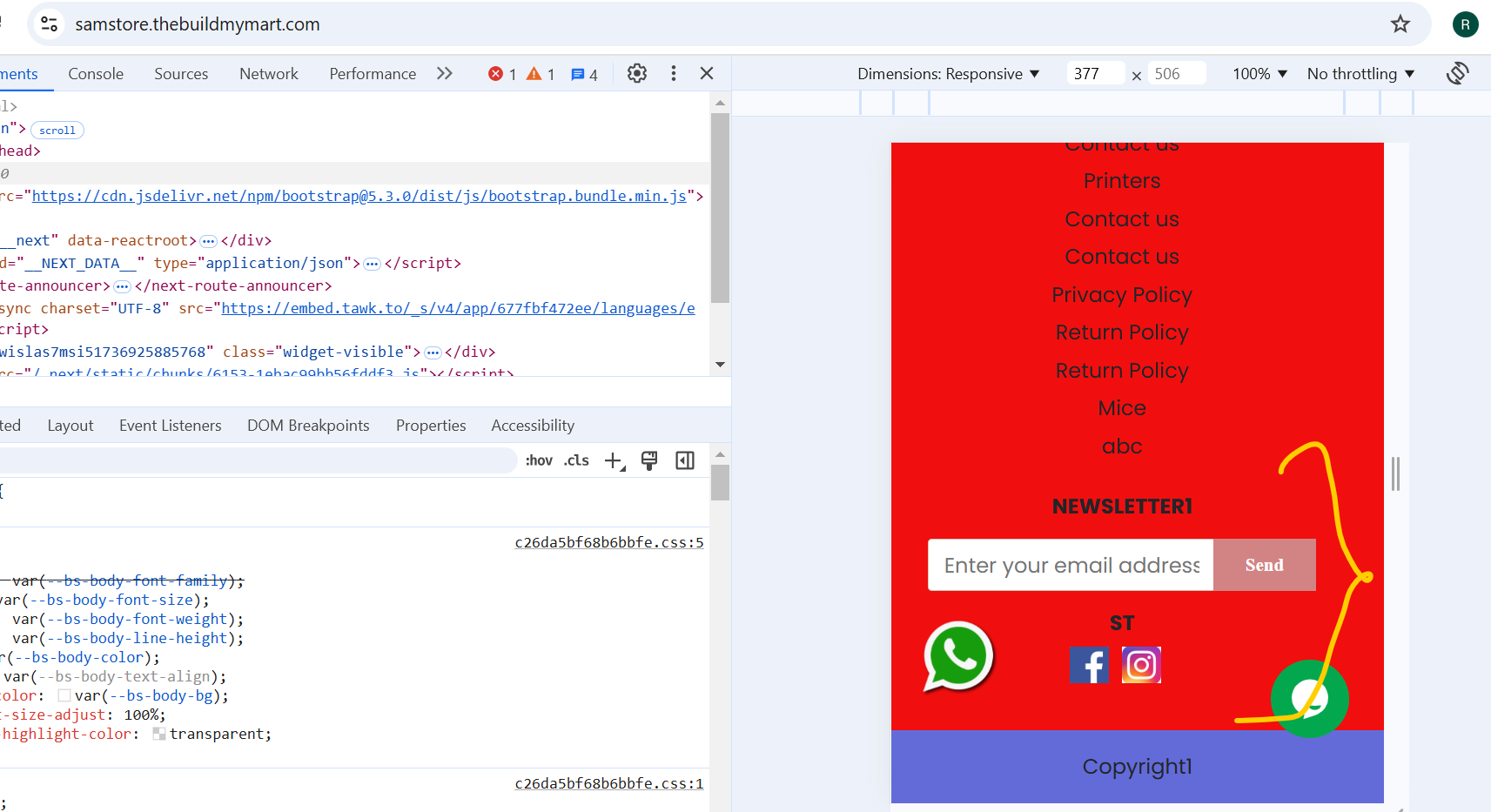Open stylesheet link c26da5bf68b6bbfe.css:5
The image size is (1491, 812).
pos(609,543)
